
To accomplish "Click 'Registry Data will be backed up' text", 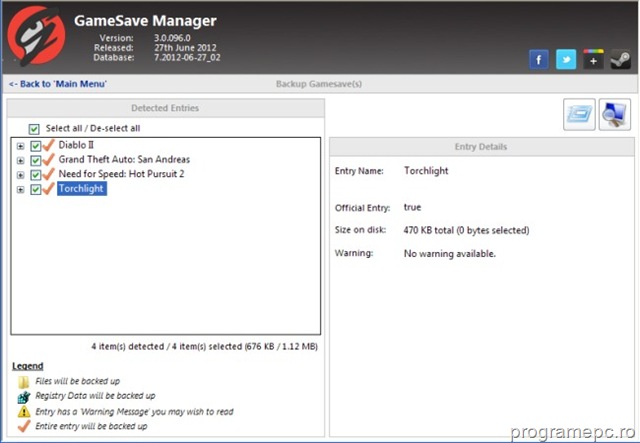I will click(x=95, y=396).
